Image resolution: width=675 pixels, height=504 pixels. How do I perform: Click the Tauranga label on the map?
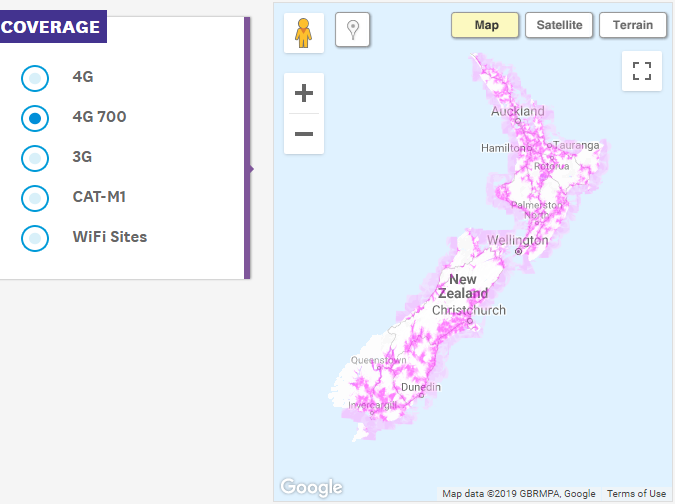(576, 145)
